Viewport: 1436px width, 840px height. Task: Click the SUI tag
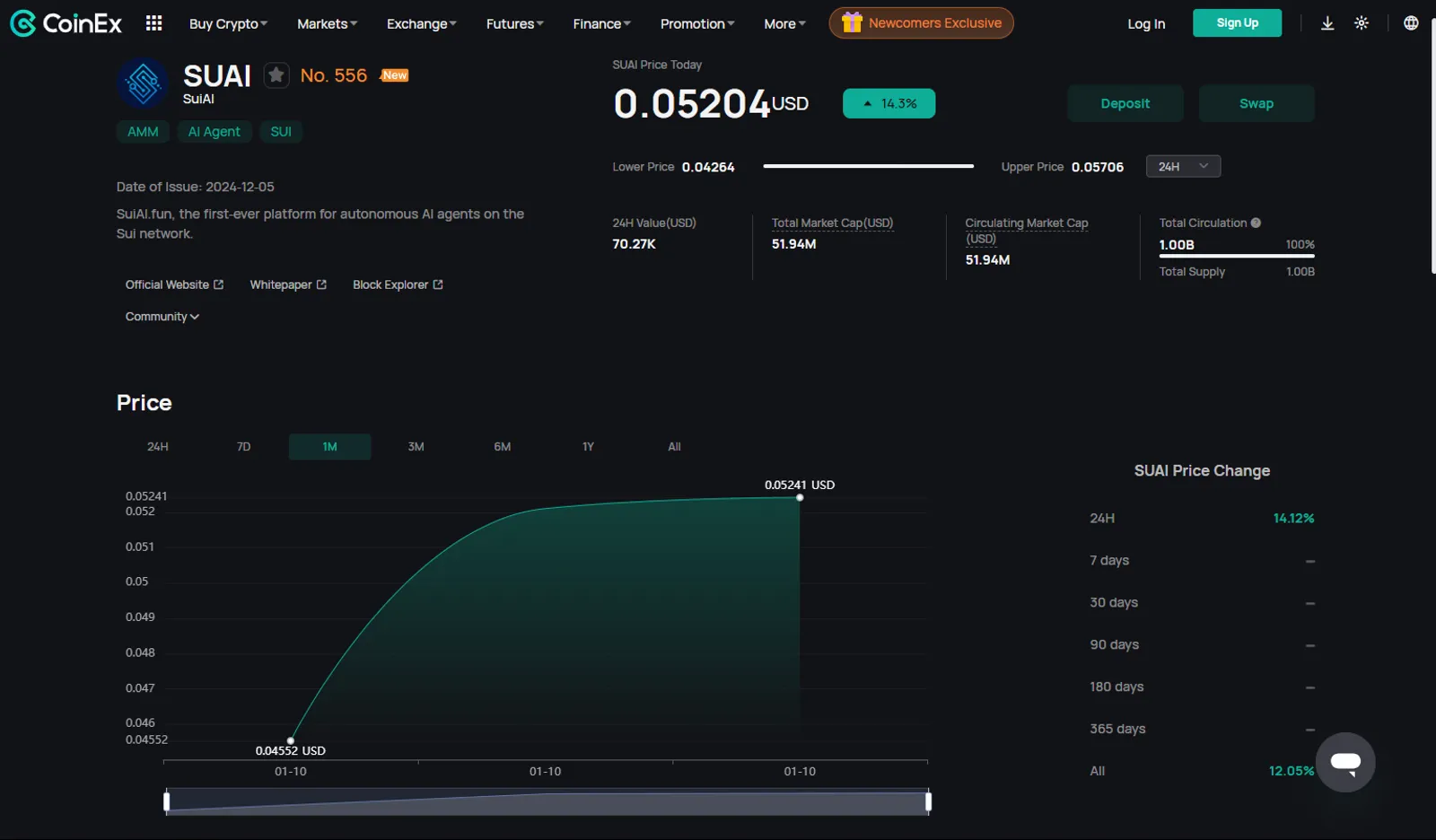click(281, 131)
